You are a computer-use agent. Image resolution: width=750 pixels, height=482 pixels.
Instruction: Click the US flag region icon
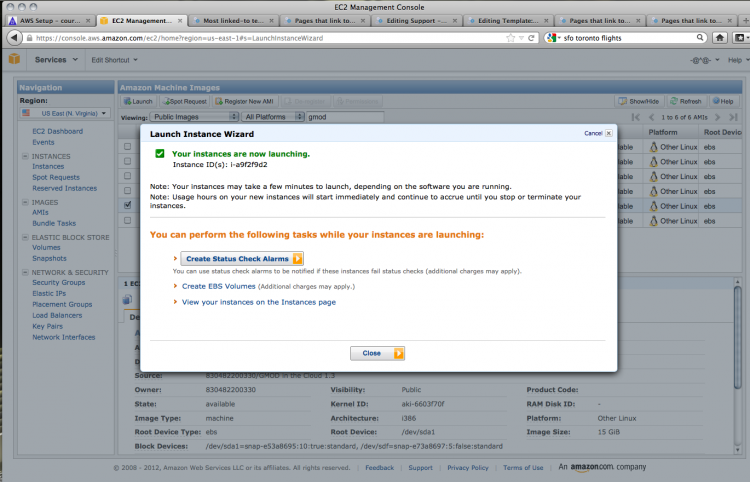tap(26, 113)
